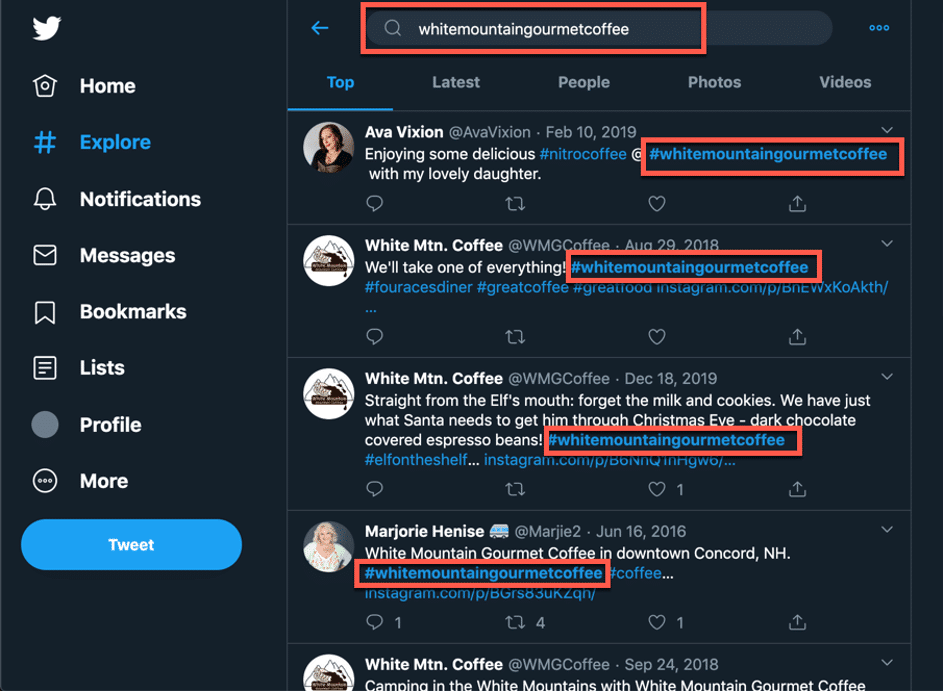Switch to the People tab
The image size is (943, 691).
click(x=583, y=82)
